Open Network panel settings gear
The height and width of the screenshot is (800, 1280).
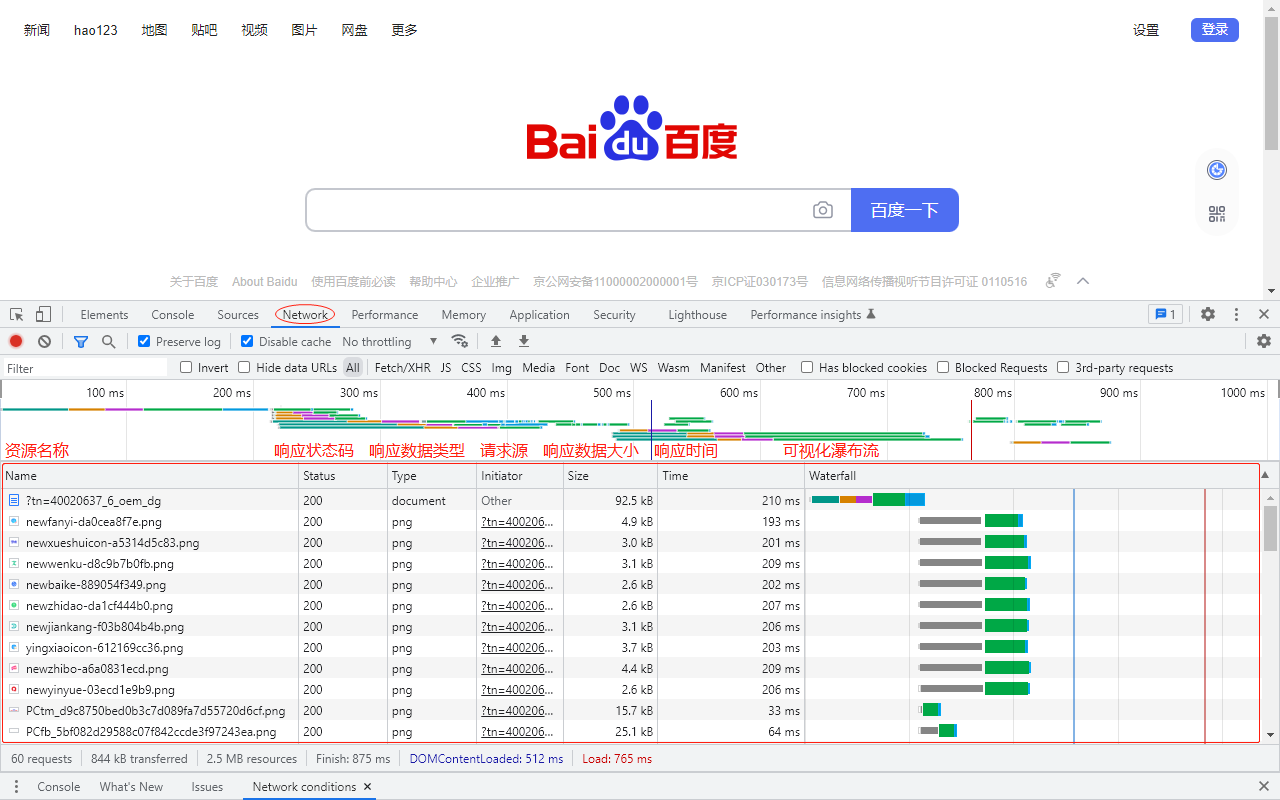click(1264, 341)
